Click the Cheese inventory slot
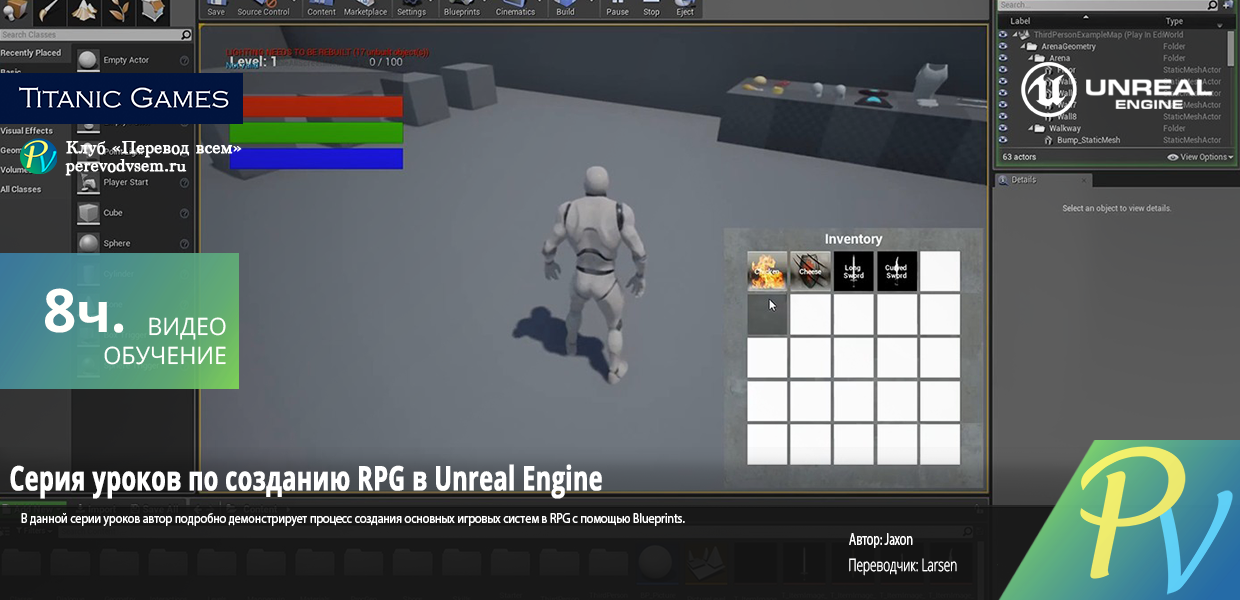This screenshot has width=1240, height=600. (811, 271)
